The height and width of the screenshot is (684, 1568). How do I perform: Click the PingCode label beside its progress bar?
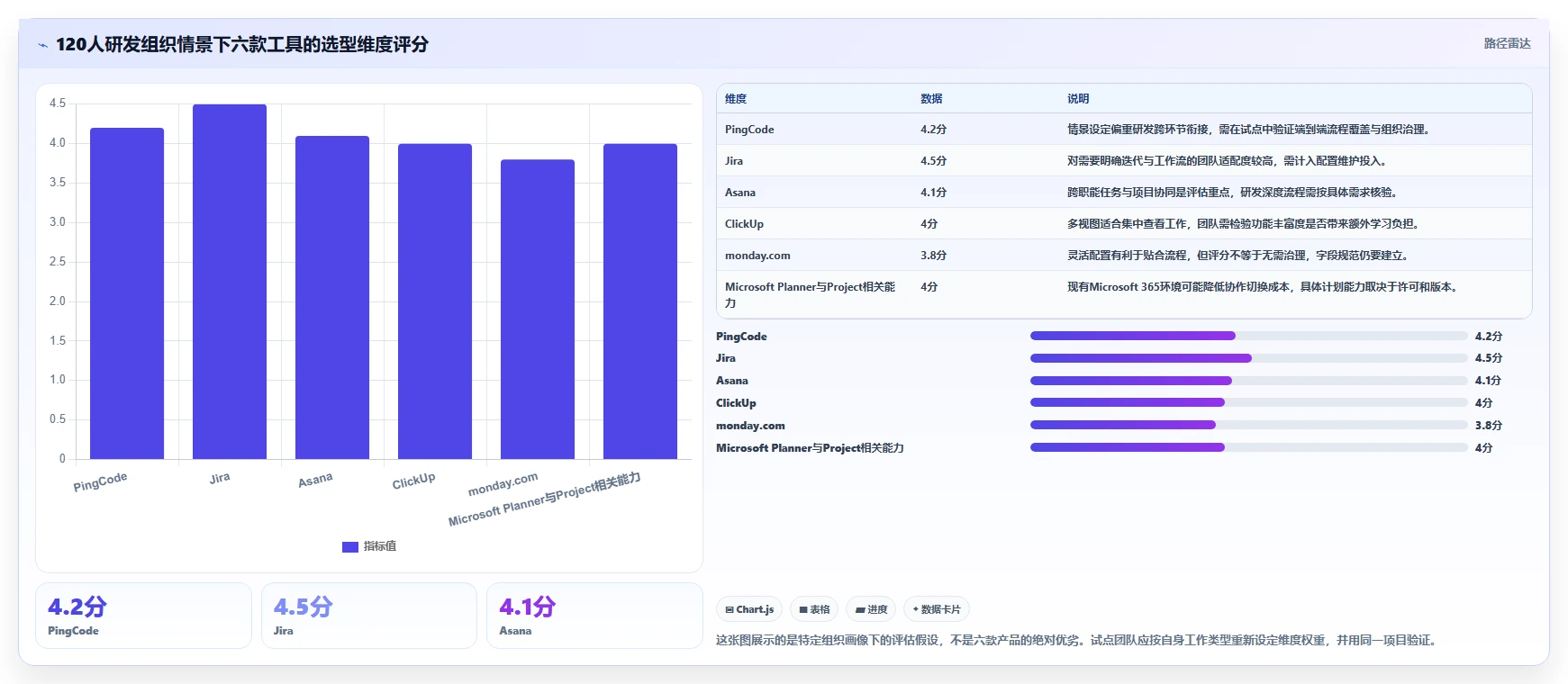(741, 337)
